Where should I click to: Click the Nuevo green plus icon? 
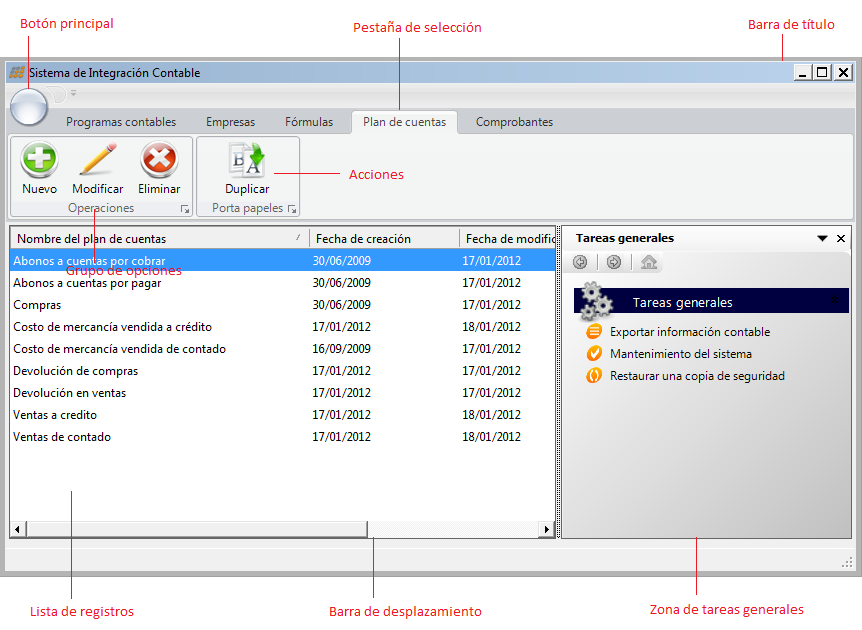[x=39, y=160]
